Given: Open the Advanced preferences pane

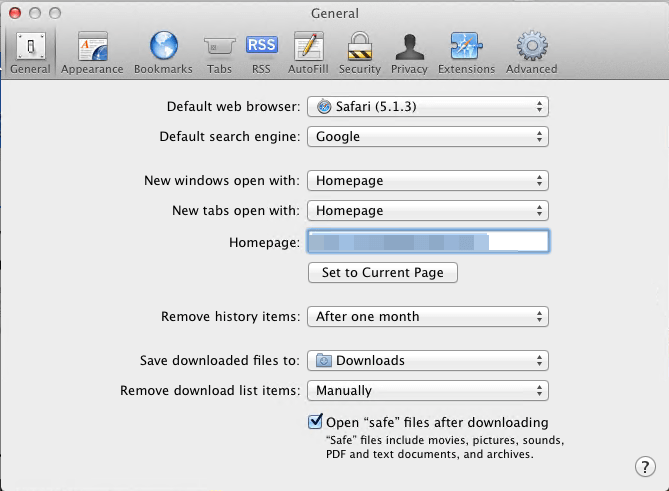Looking at the screenshot, I should coord(532,53).
